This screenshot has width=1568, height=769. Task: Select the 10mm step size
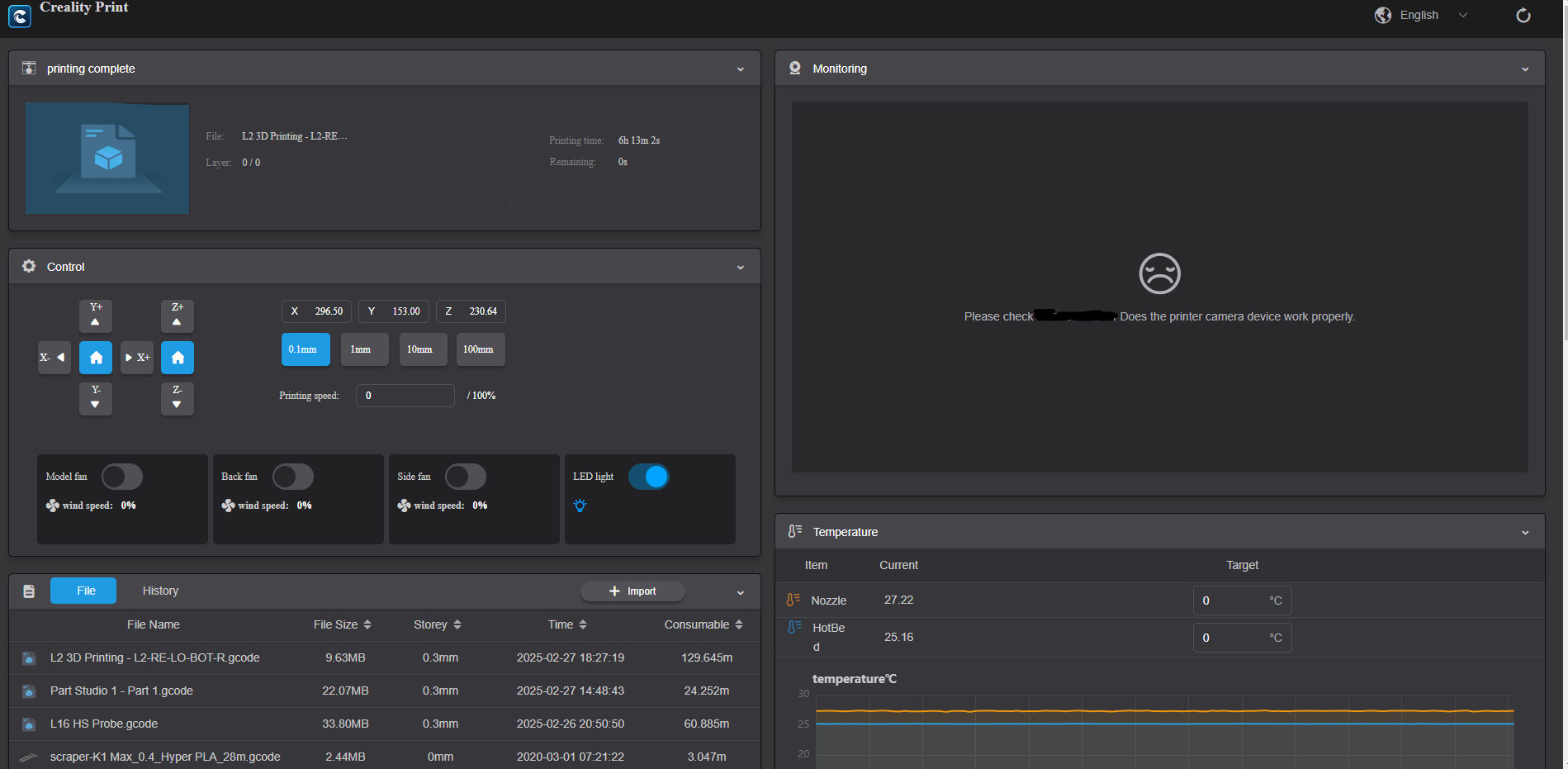423,349
